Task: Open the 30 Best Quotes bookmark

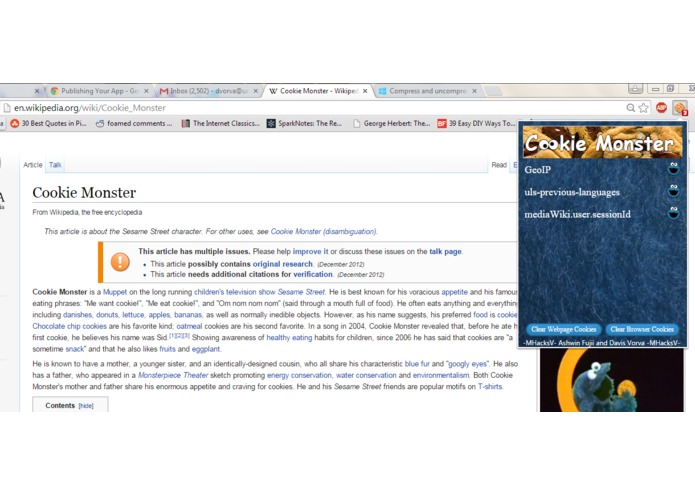Action: click(49, 124)
